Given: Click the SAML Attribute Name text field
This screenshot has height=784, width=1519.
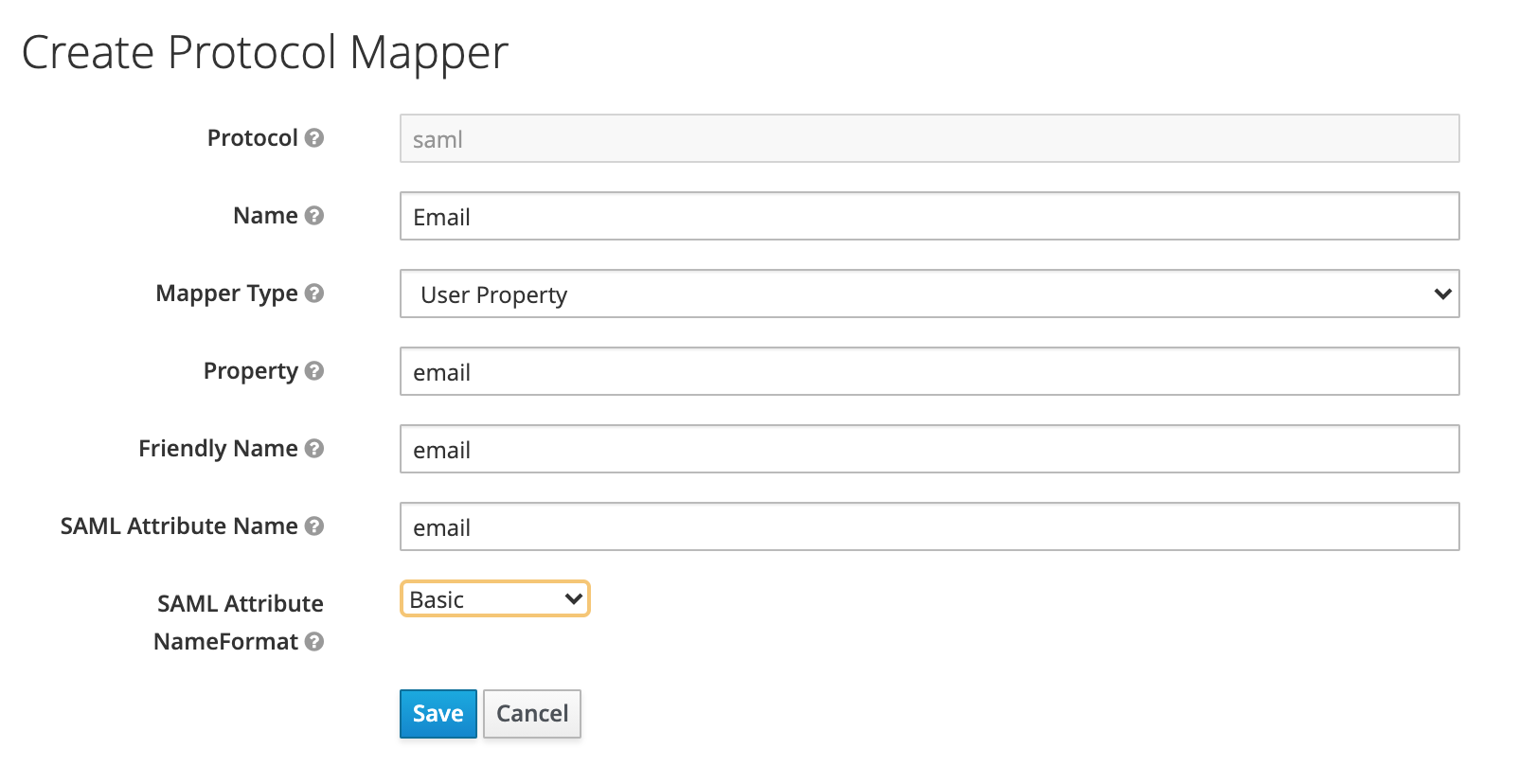Looking at the screenshot, I should pos(928,527).
